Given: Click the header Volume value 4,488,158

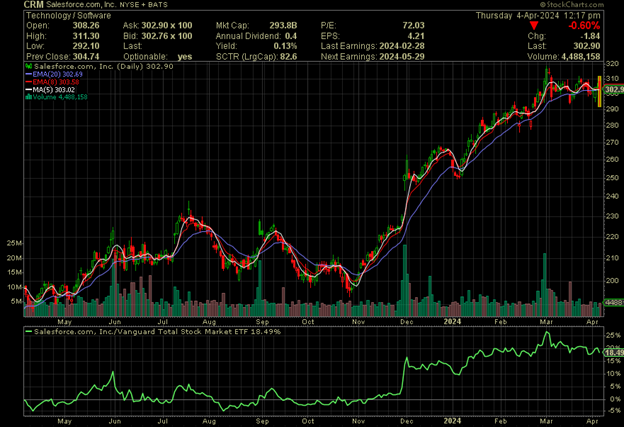Looking at the screenshot, I should pyautogui.click(x=581, y=57).
